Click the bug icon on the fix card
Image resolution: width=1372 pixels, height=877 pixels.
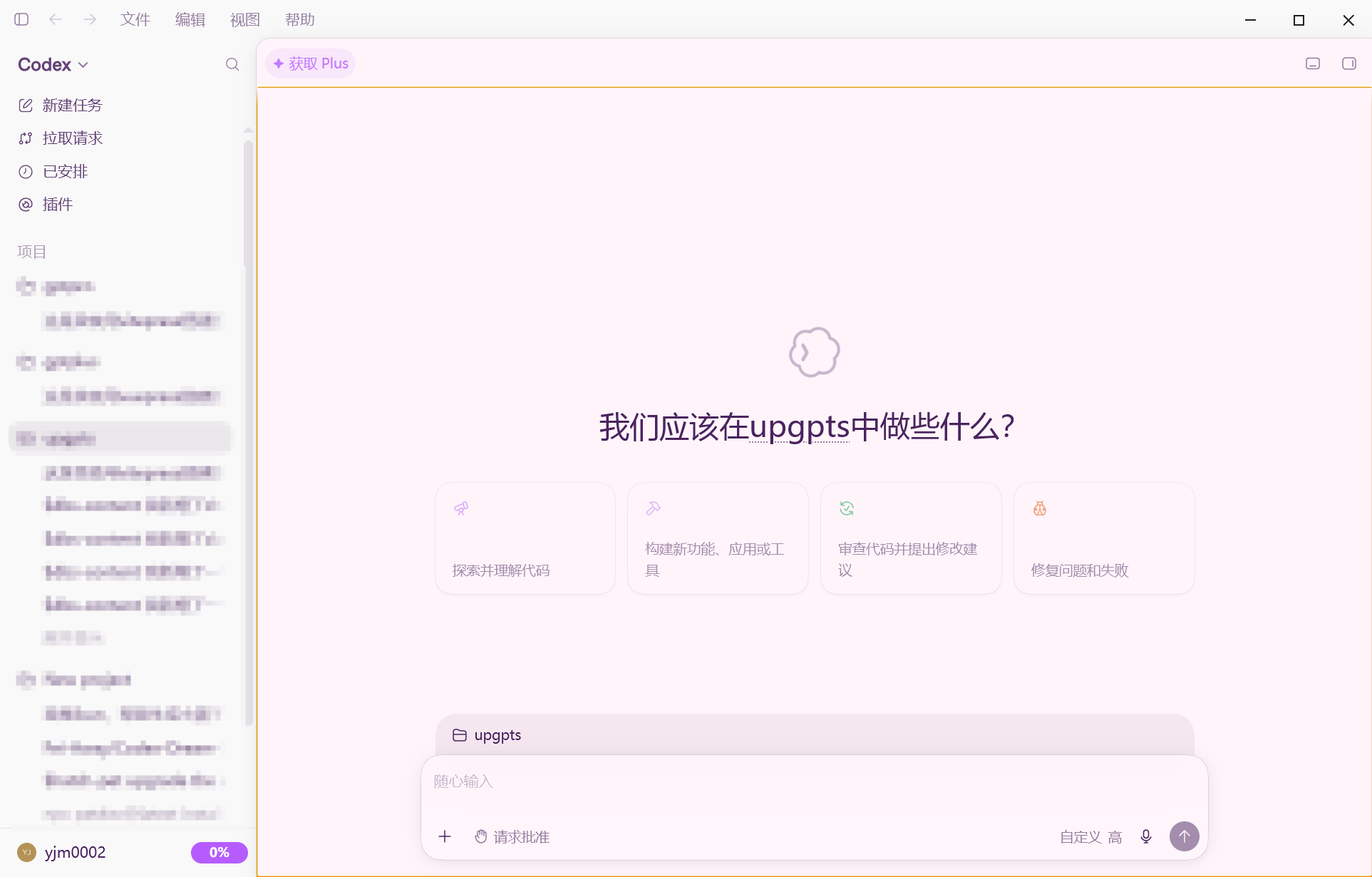(1040, 508)
